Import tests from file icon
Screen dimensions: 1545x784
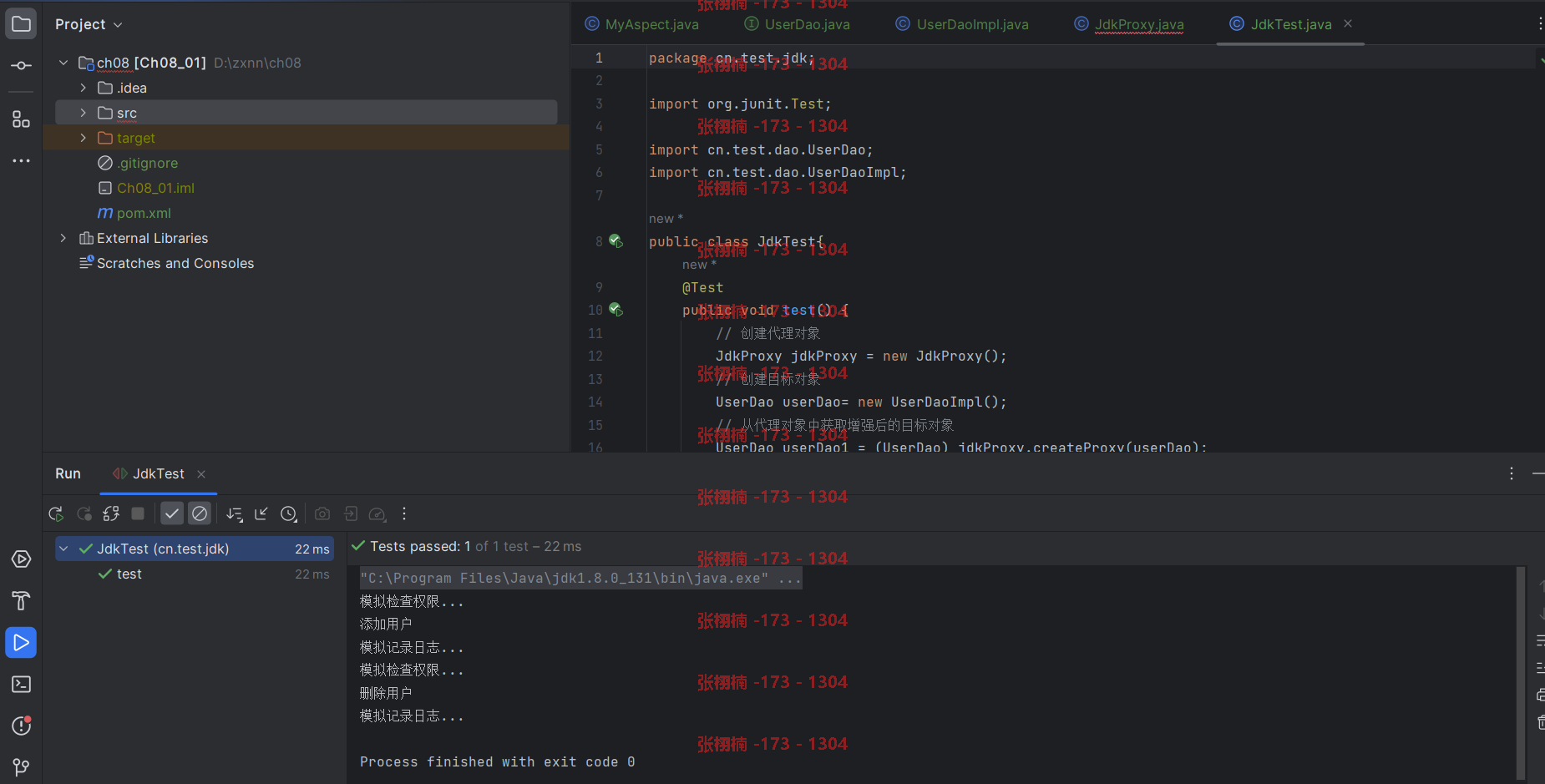tap(351, 513)
